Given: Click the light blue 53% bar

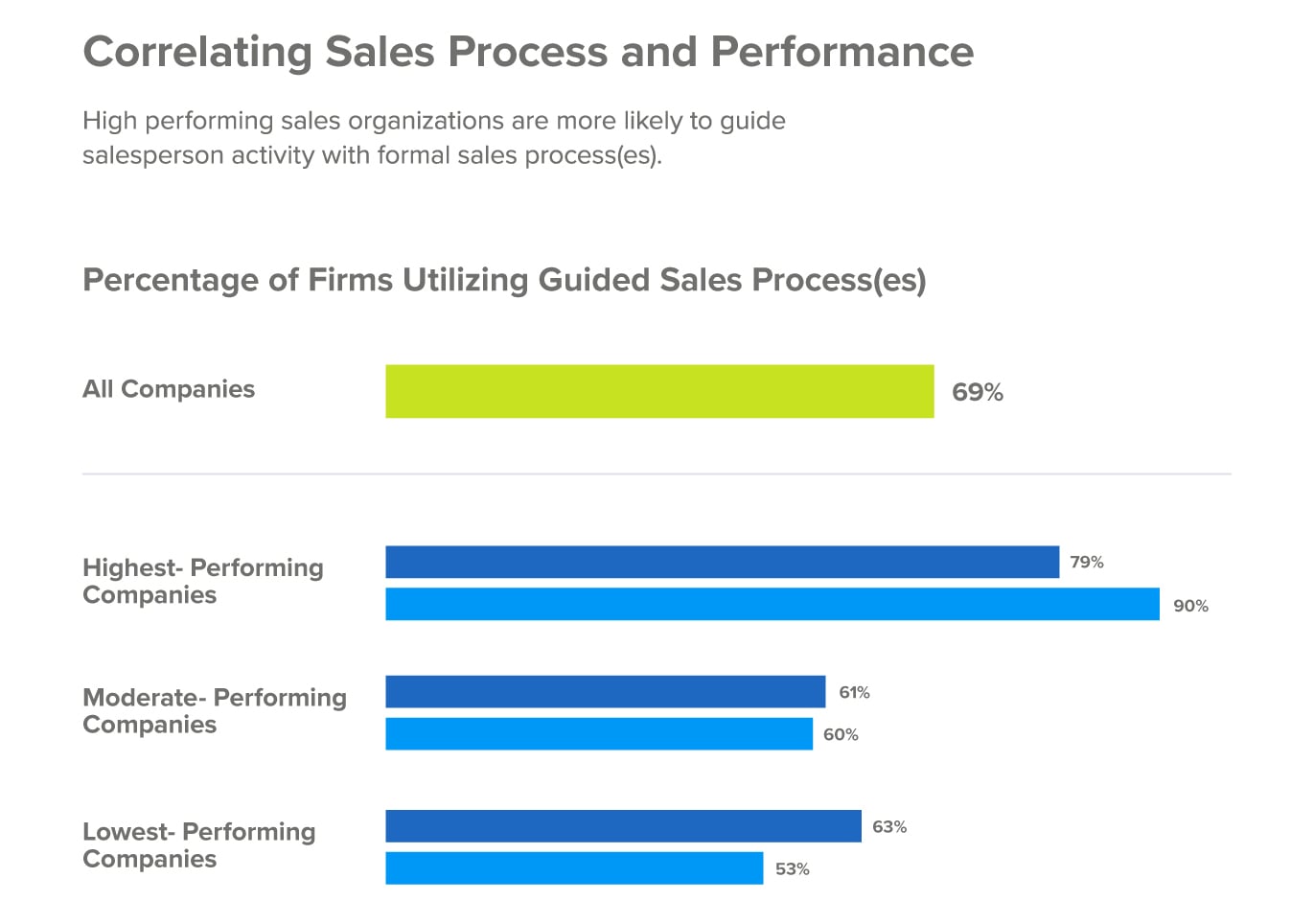Looking at the screenshot, I should [574, 868].
